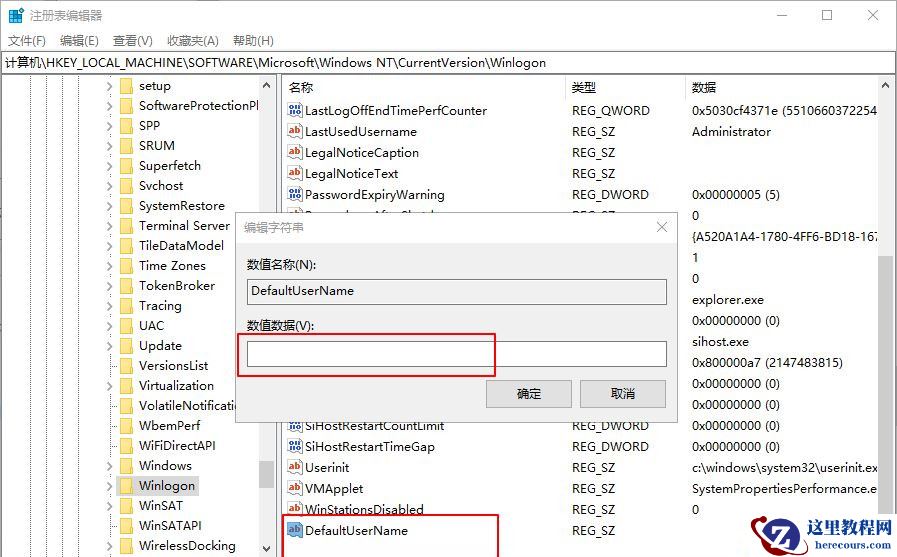The height and width of the screenshot is (557, 897).
Task: Close the 编辑字符串 dialog
Action: click(x=662, y=228)
